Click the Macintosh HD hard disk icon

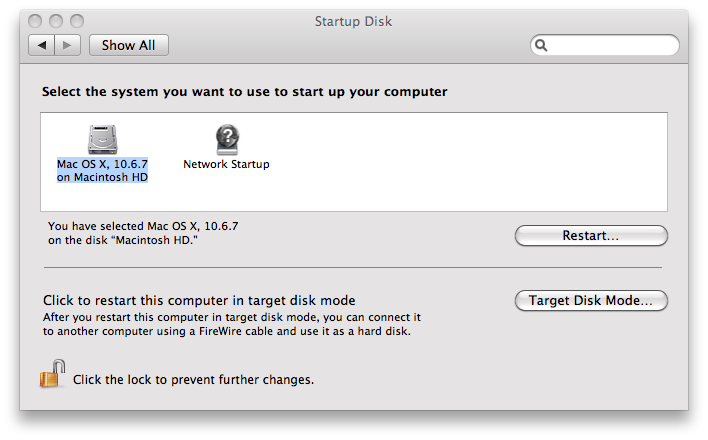(x=102, y=139)
